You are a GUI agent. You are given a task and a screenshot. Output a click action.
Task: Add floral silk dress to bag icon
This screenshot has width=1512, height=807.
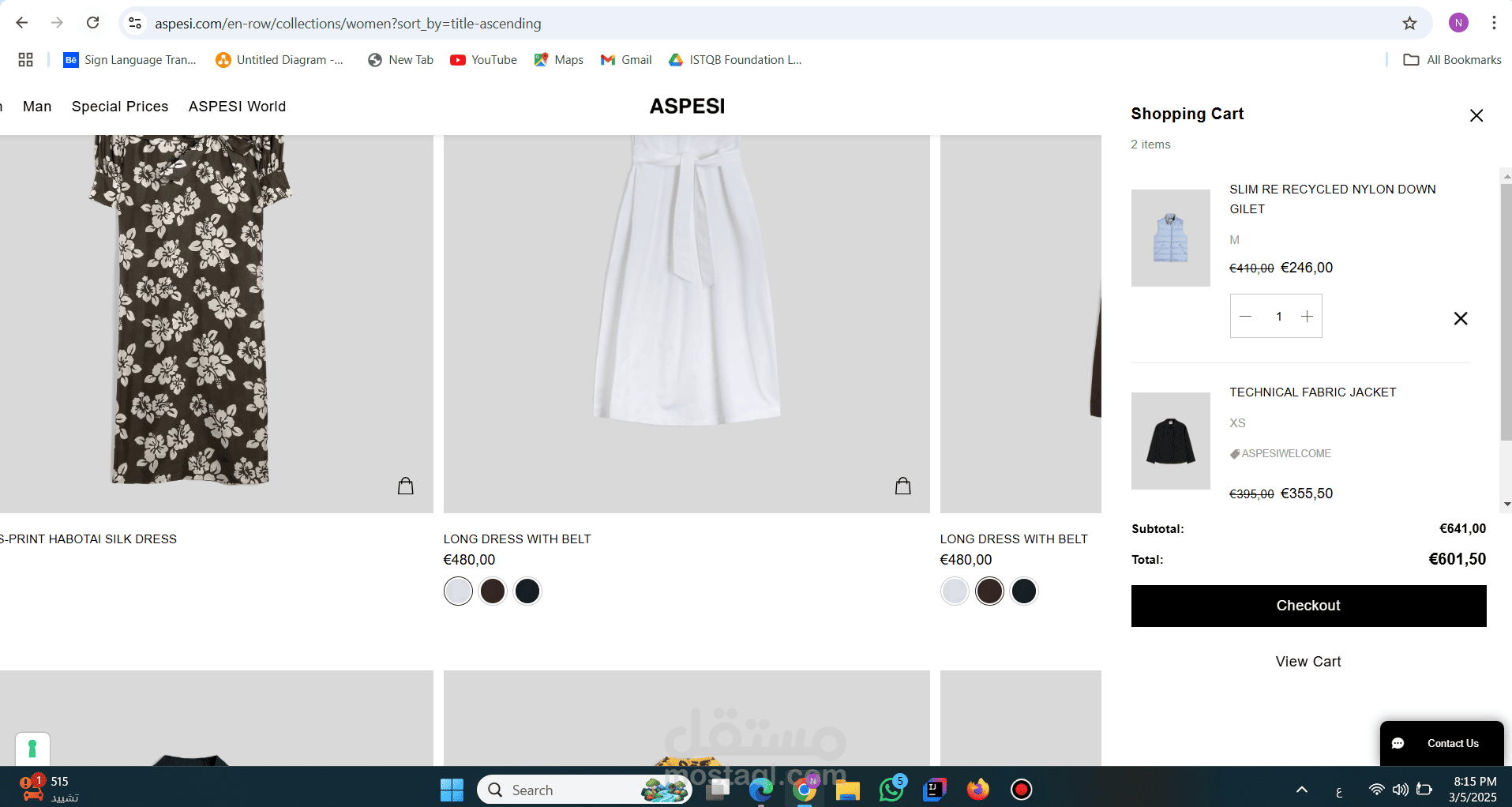[x=405, y=486]
